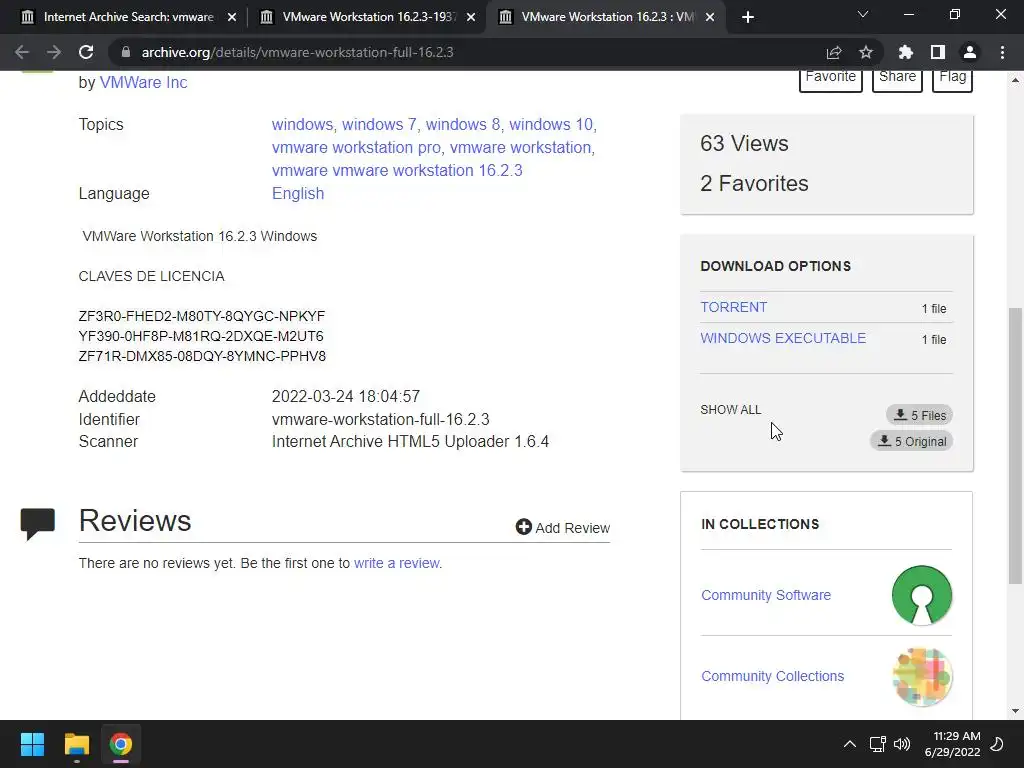Click the page vertical scrollbar thumb
The height and width of the screenshot is (768, 1024).
[1015, 445]
